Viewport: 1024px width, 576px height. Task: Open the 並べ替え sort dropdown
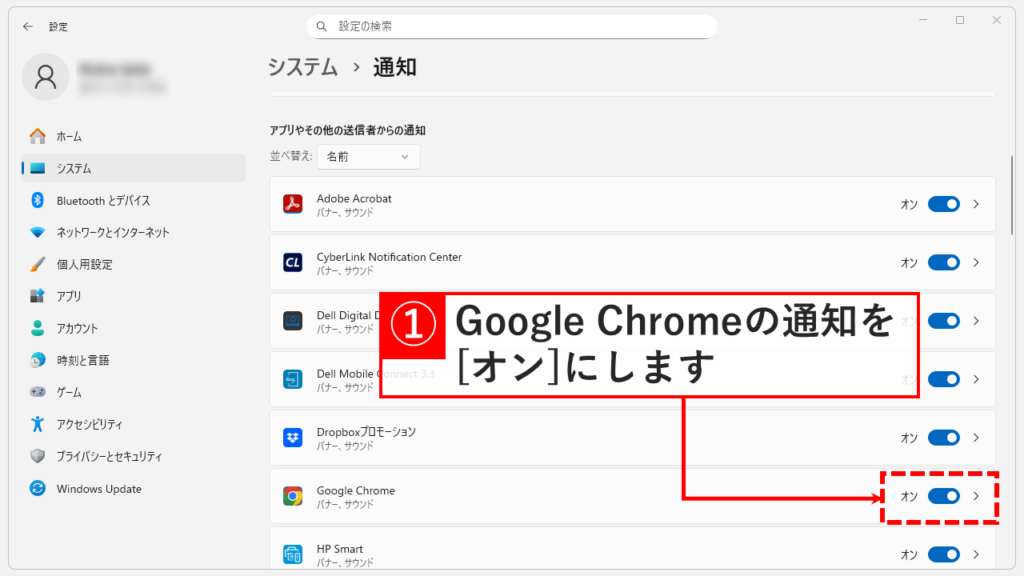pyautogui.click(x=368, y=157)
